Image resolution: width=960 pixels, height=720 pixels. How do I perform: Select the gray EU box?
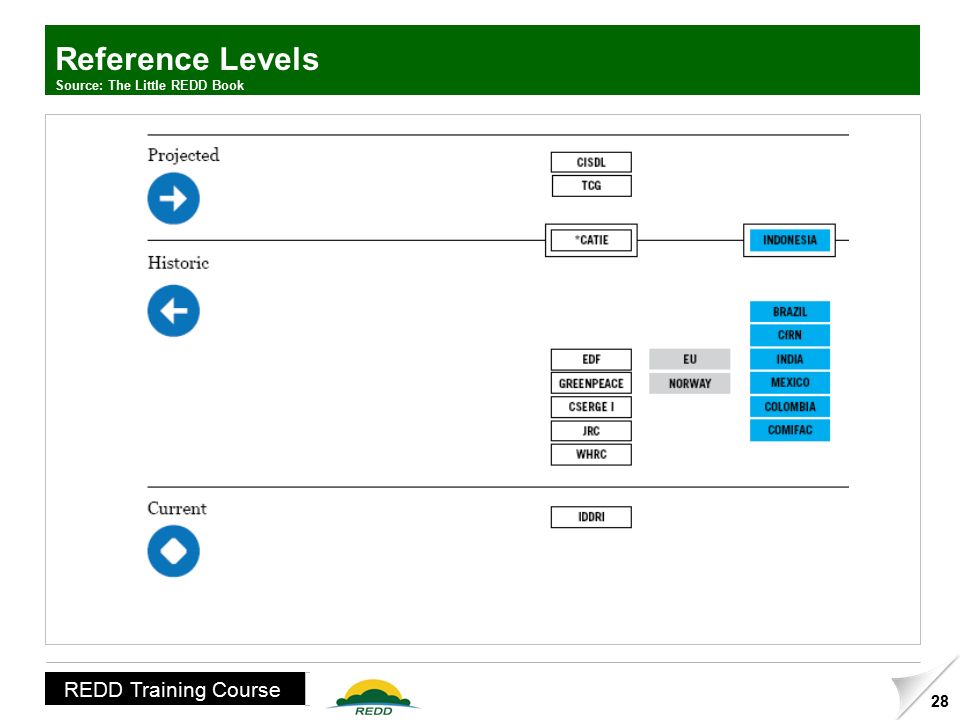(x=689, y=359)
